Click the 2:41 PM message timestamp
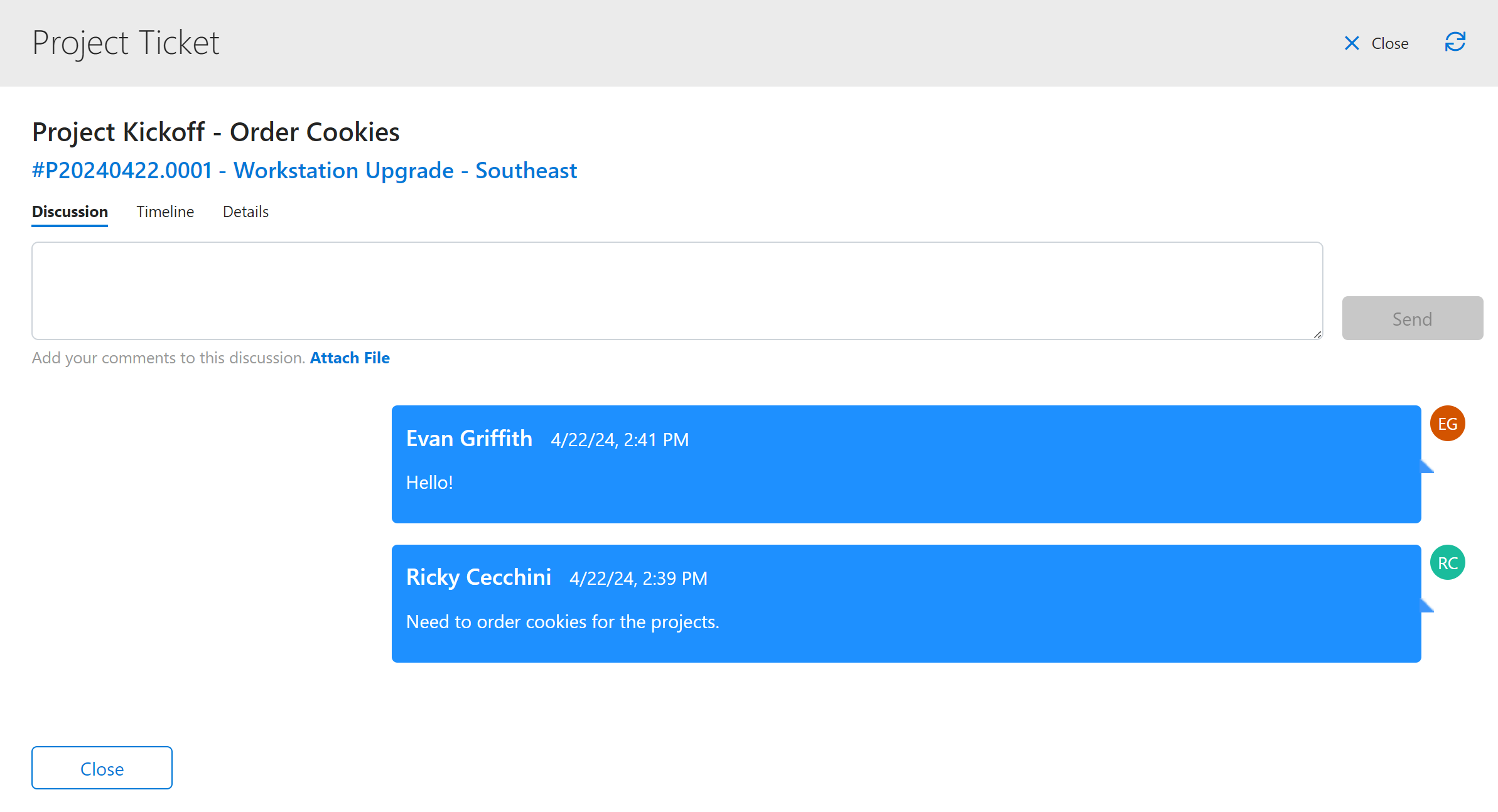Screen dimensions: 1498x812 coord(620,440)
